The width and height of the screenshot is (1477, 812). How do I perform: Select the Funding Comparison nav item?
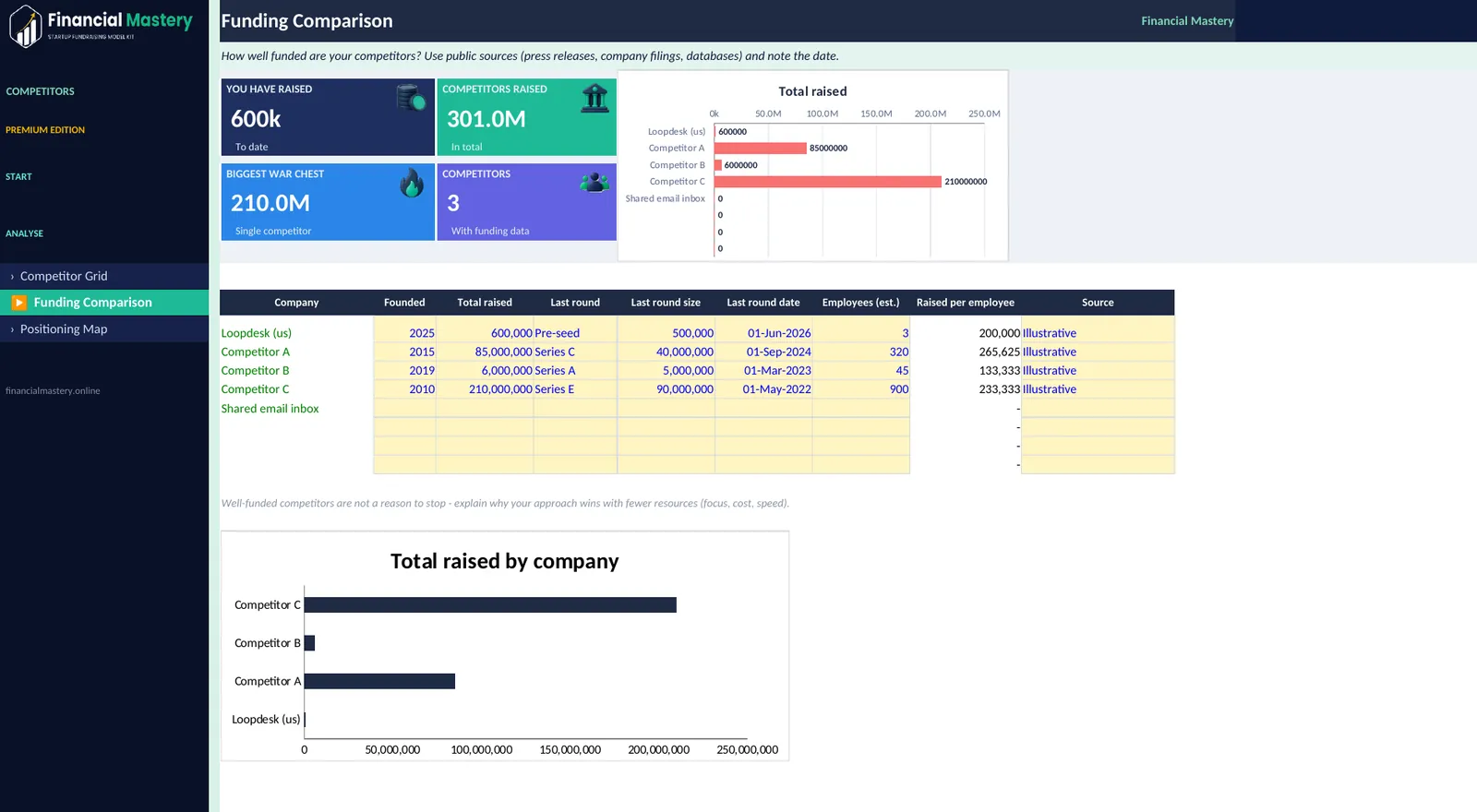(x=104, y=303)
